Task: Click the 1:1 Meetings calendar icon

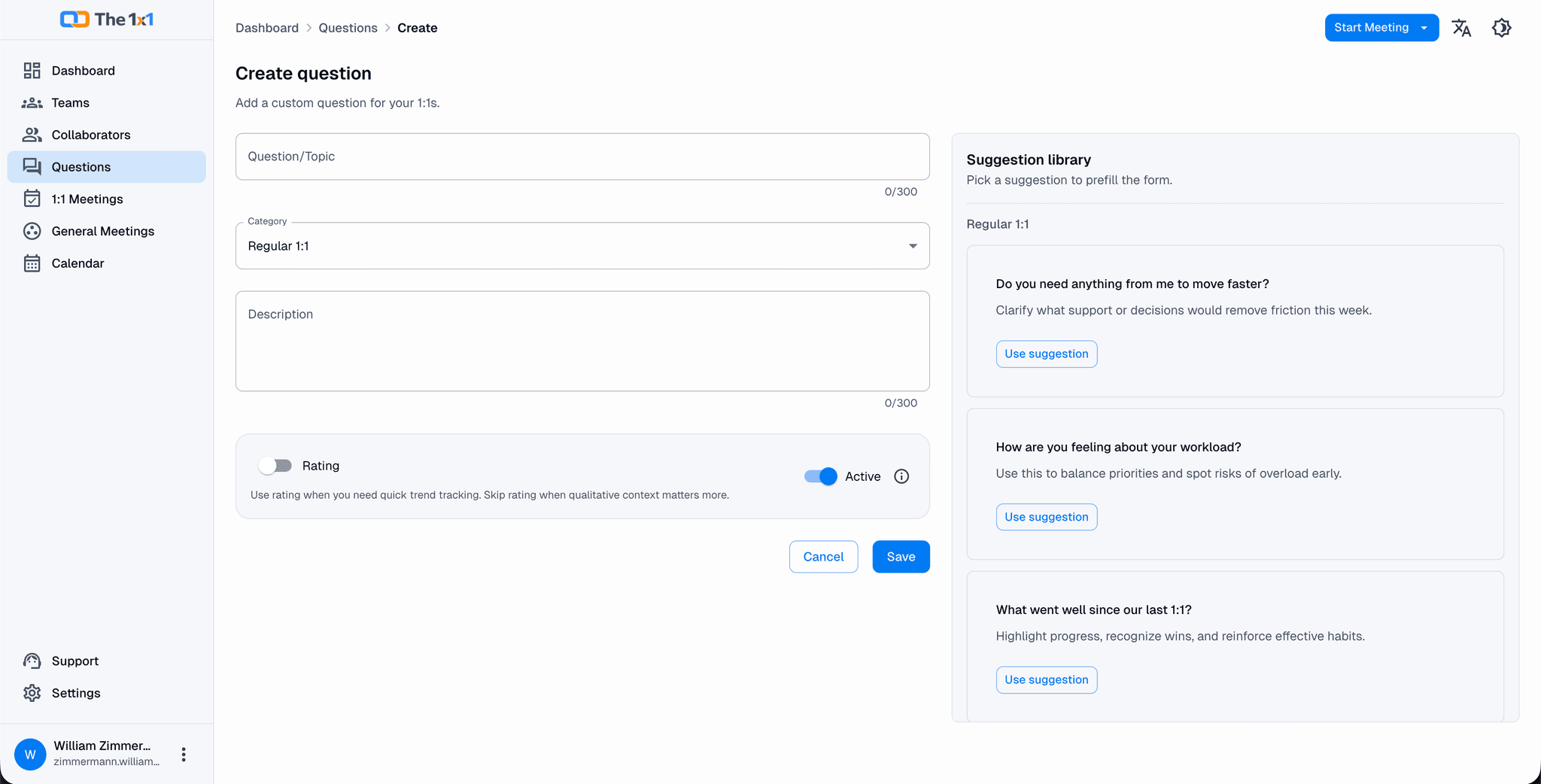Action: tap(32, 199)
